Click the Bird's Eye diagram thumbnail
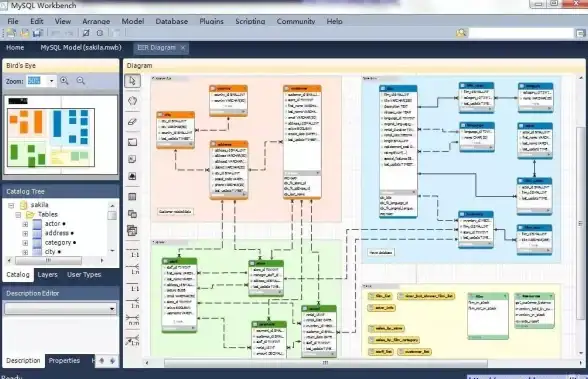 pyautogui.click(x=61, y=135)
